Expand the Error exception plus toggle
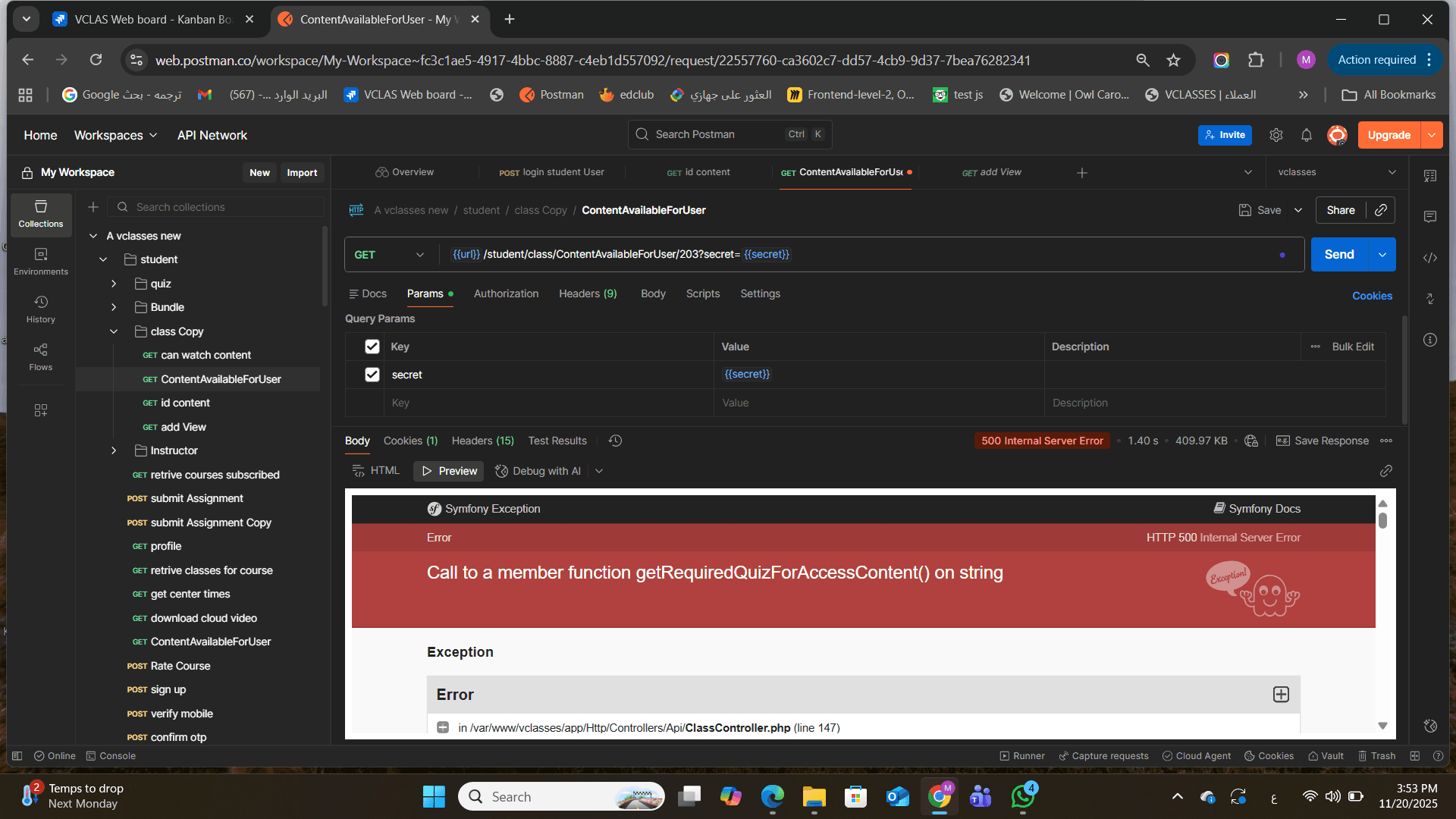This screenshot has height=819, width=1456. [1281, 695]
